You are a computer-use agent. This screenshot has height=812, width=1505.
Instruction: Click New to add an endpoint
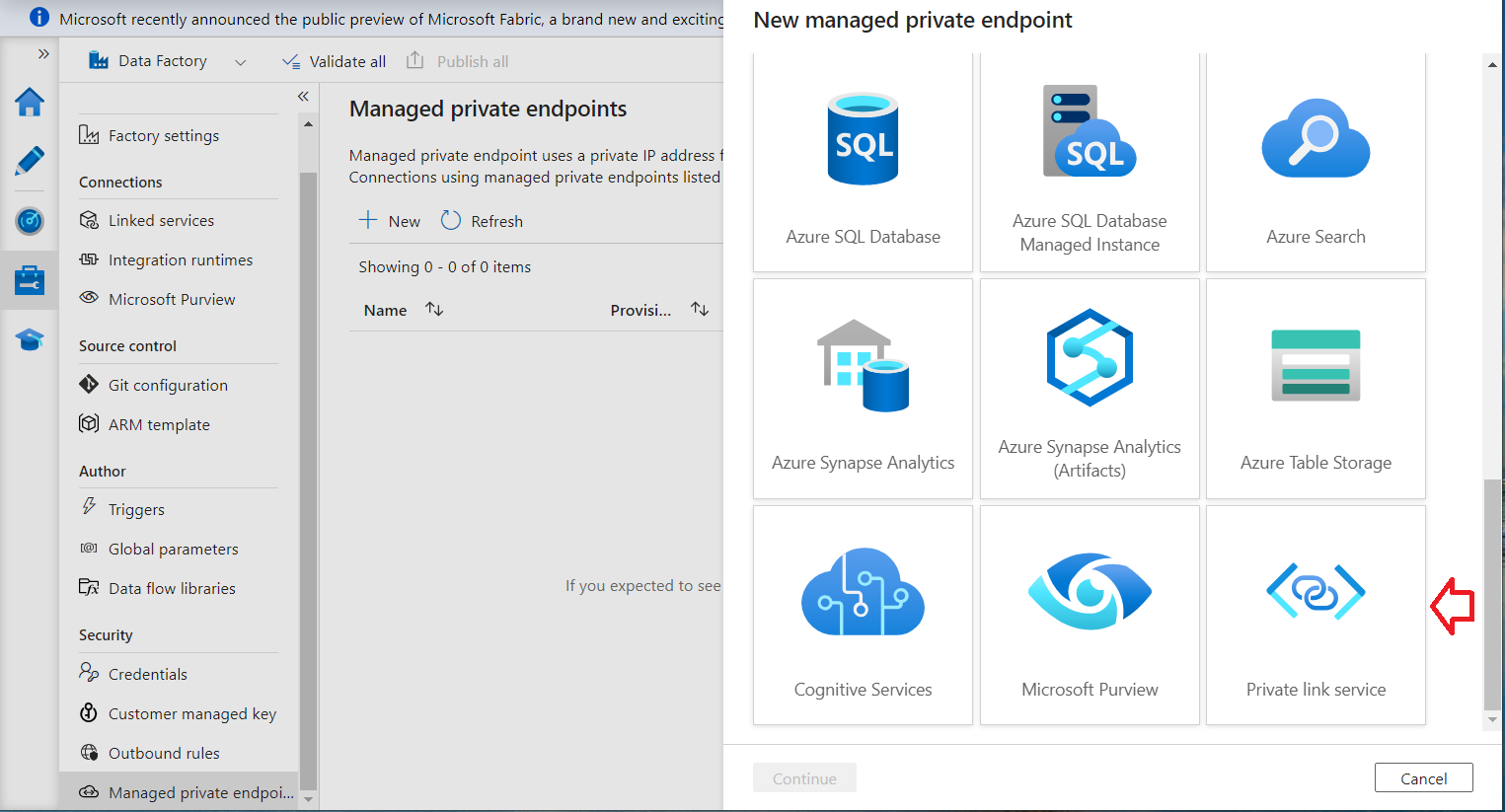(x=390, y=221)
